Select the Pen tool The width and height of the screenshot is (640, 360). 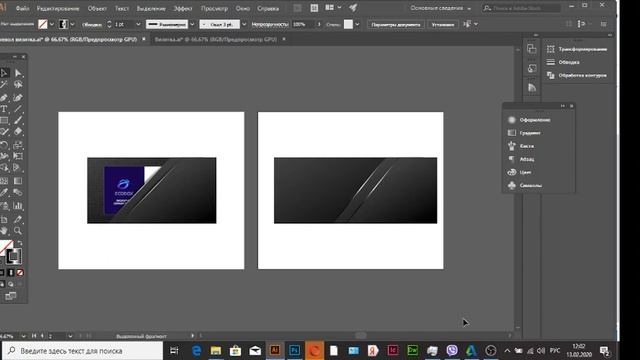[x=4, y=98]
